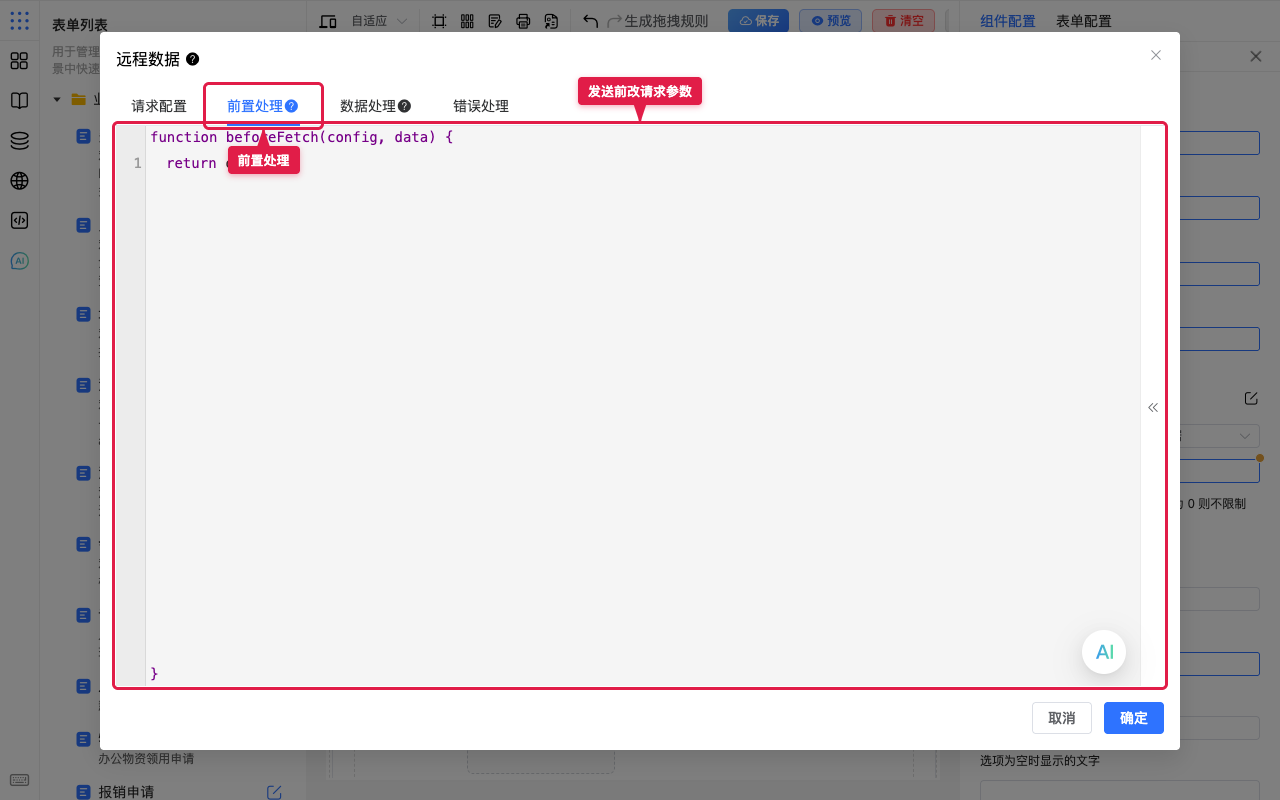Click the 确定 button

click(x=1134, y=718)
